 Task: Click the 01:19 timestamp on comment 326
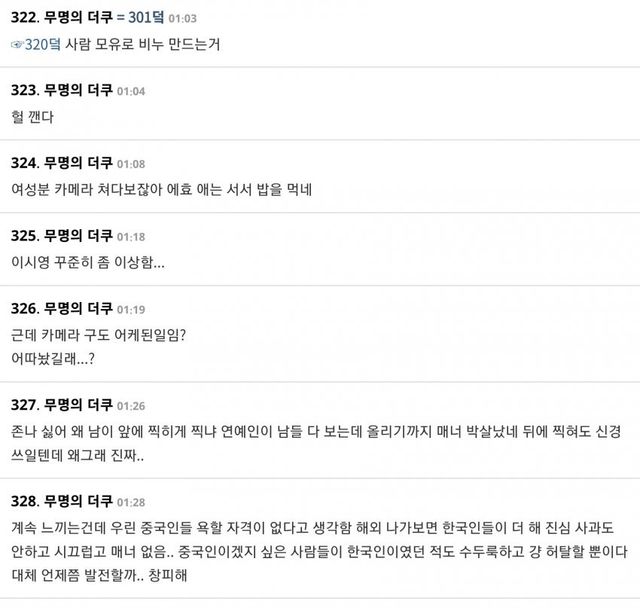(x=131, y=310)
